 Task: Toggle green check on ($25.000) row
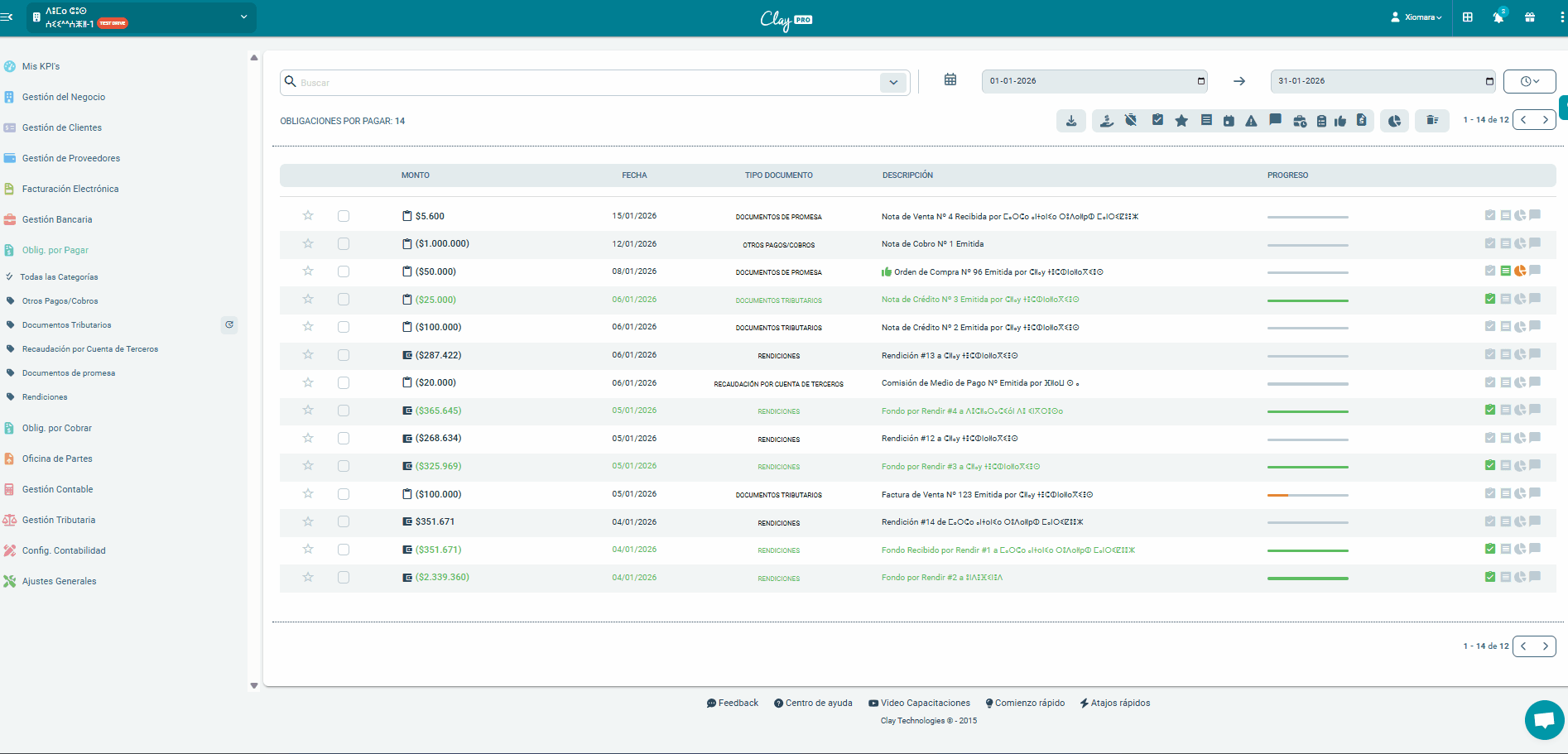[x=1490, y=299]
